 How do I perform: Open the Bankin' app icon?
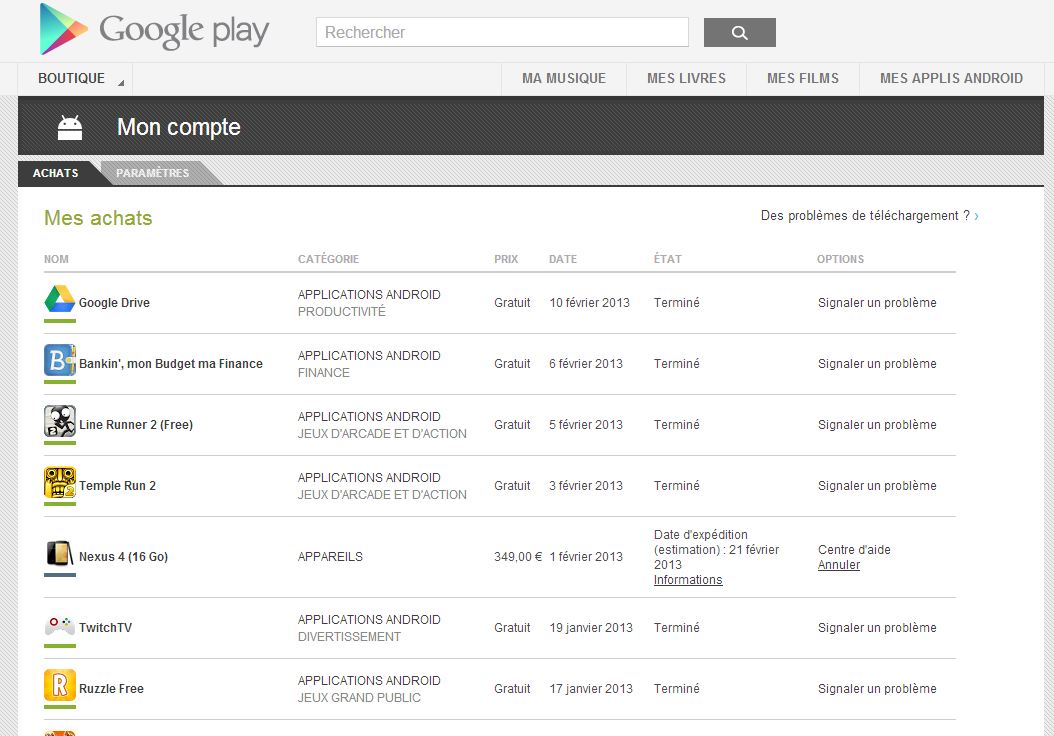click(60, 360)
